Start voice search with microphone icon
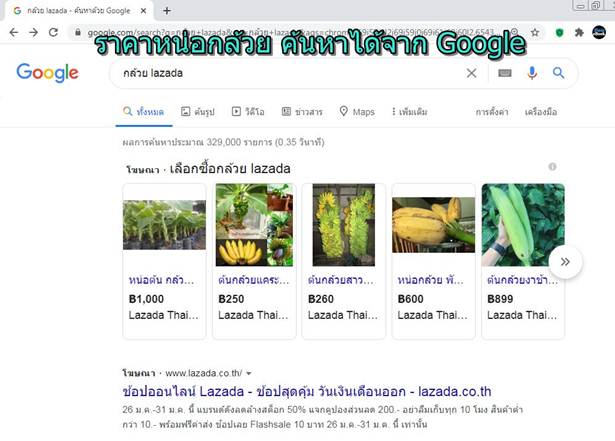The image size is (615, 441). (x=532, y=73)
